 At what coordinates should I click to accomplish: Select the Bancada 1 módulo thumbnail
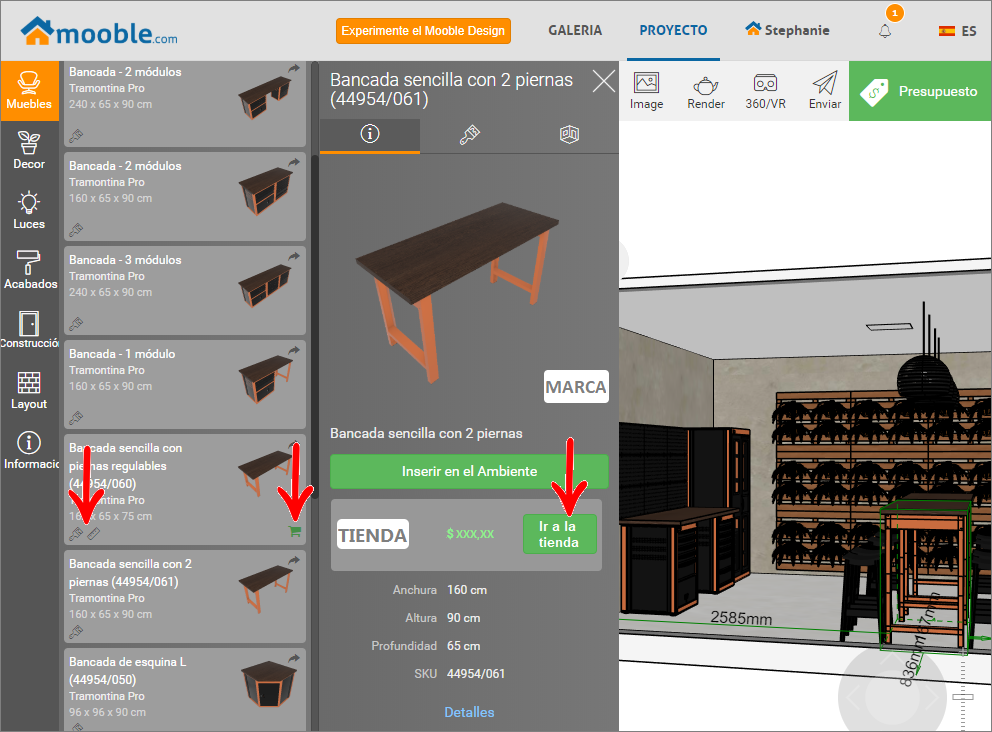point(266,378)
